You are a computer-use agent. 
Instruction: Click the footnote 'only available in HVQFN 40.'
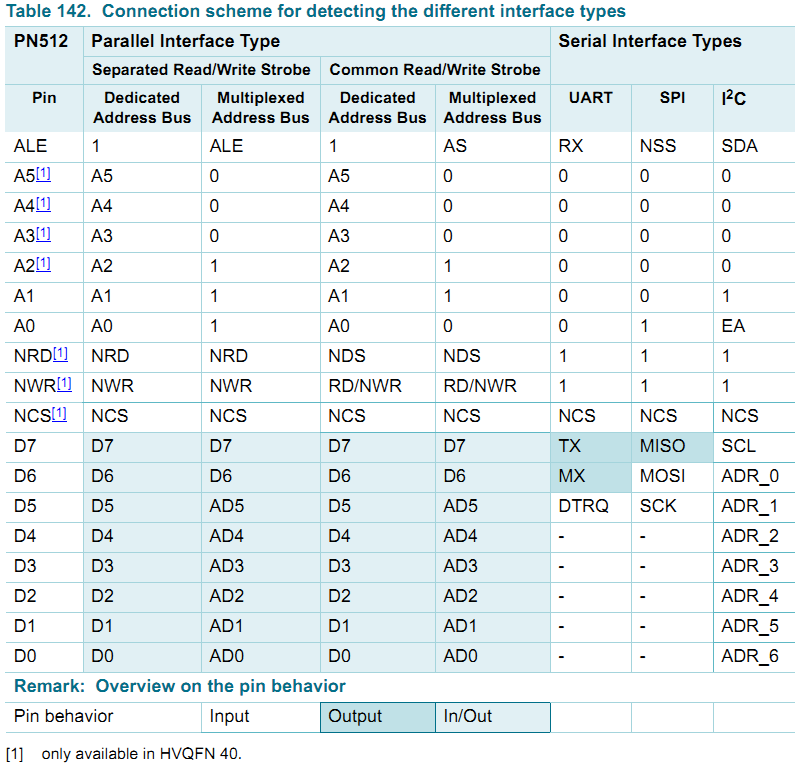point(141,754)
